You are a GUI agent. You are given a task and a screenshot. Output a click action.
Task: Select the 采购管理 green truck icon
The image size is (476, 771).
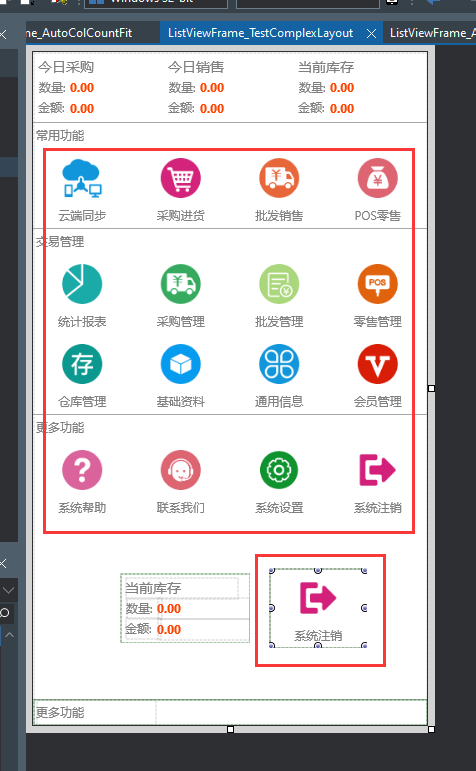coord(180,284)
